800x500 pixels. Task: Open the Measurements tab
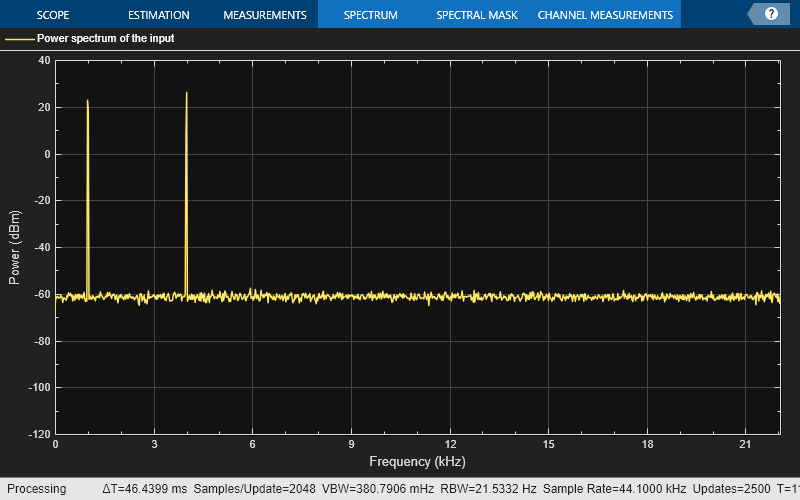pos(265,15)
